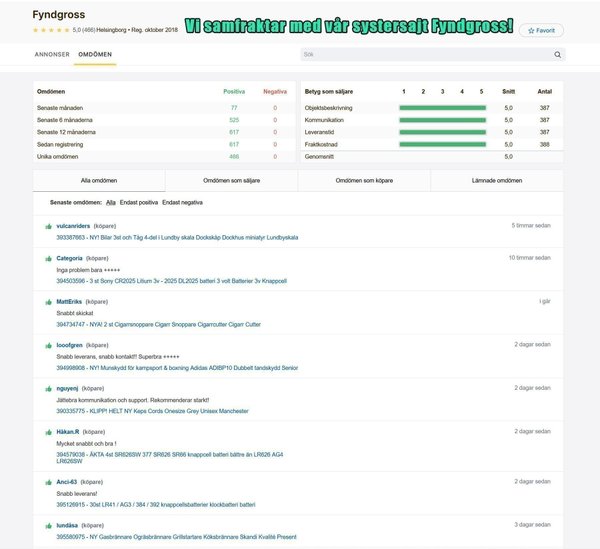Screen dimensions: 600x549
Task: Click the Objektsbeskrivning green rating bar
Action: 442,107
